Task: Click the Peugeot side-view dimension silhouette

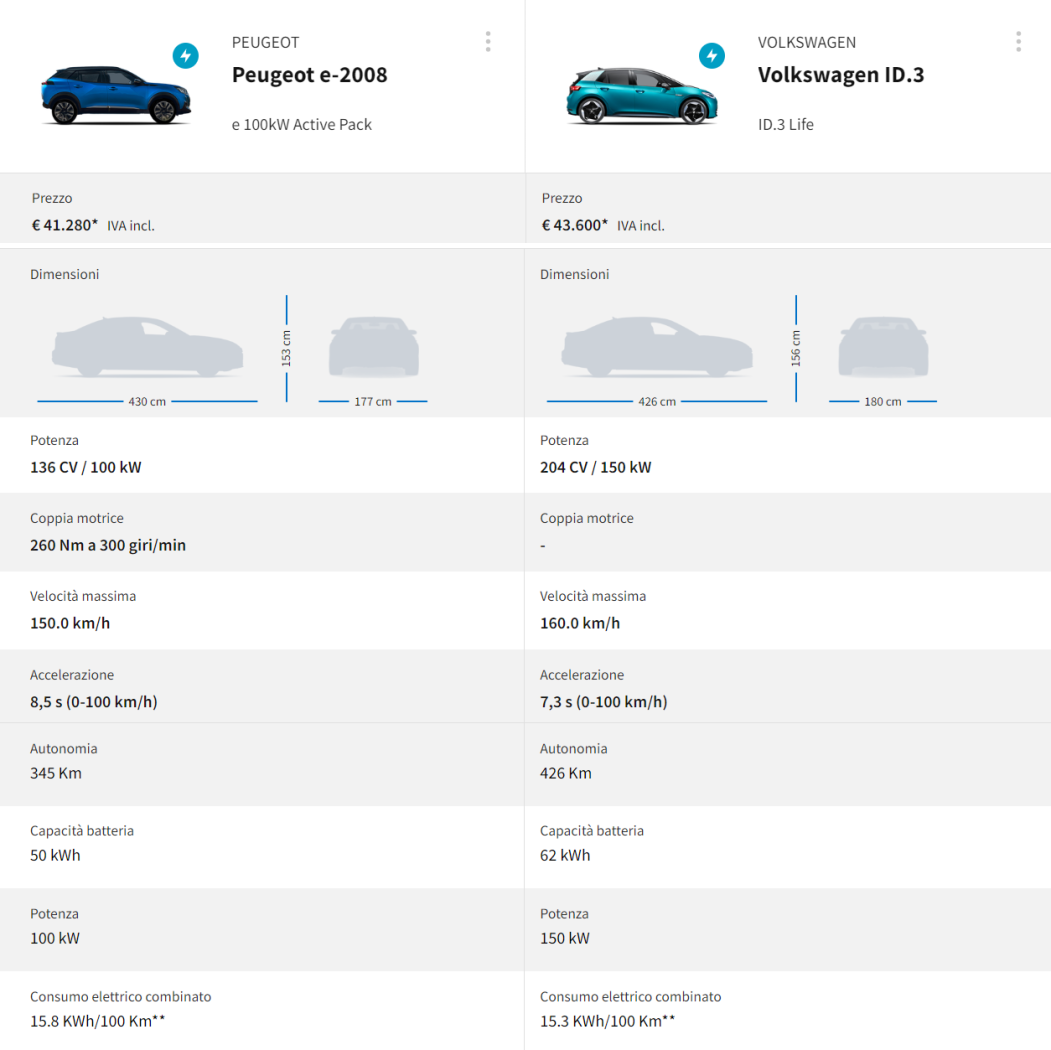Action: [x=147, y=347]
